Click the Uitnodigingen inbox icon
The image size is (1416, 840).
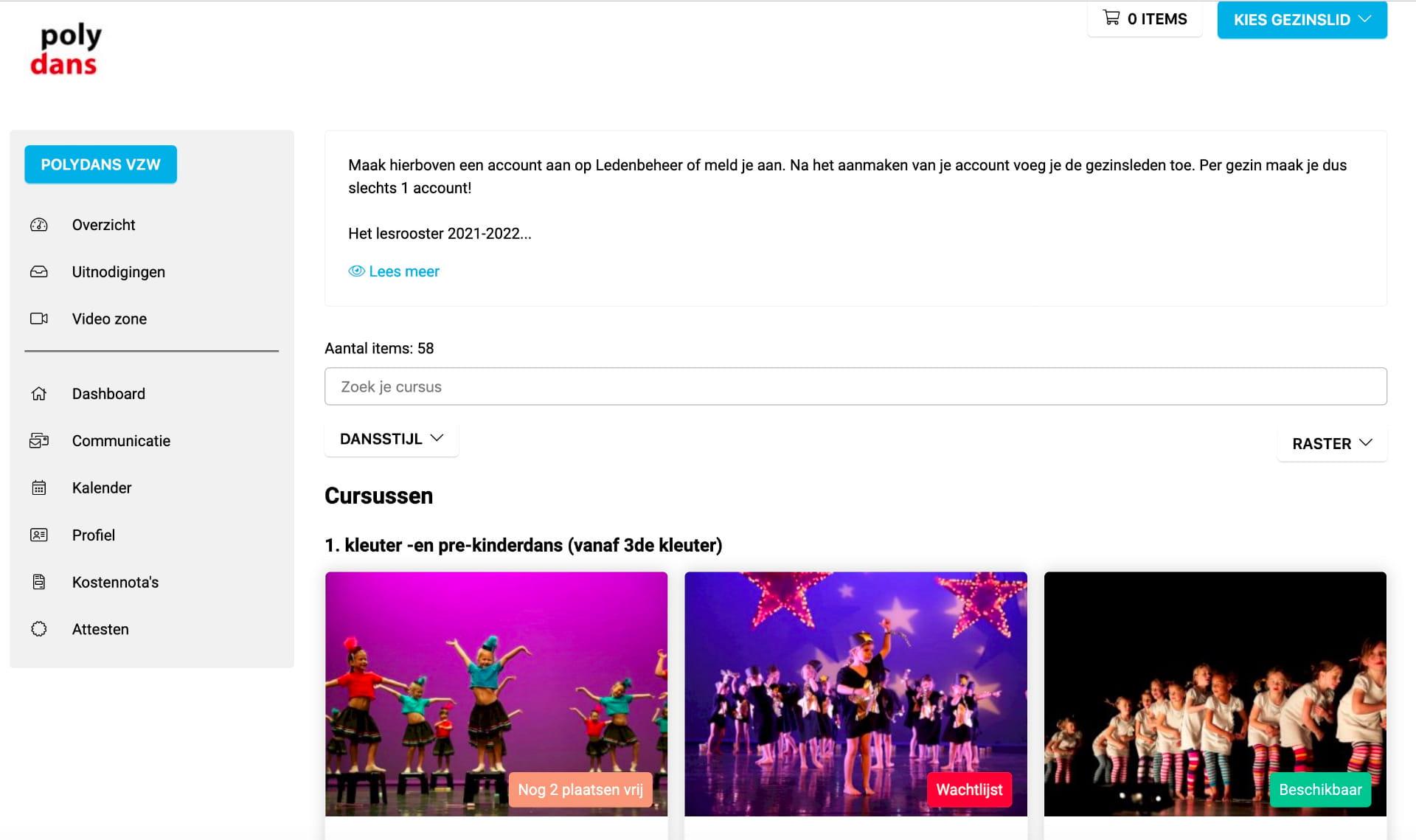point(39,272)
